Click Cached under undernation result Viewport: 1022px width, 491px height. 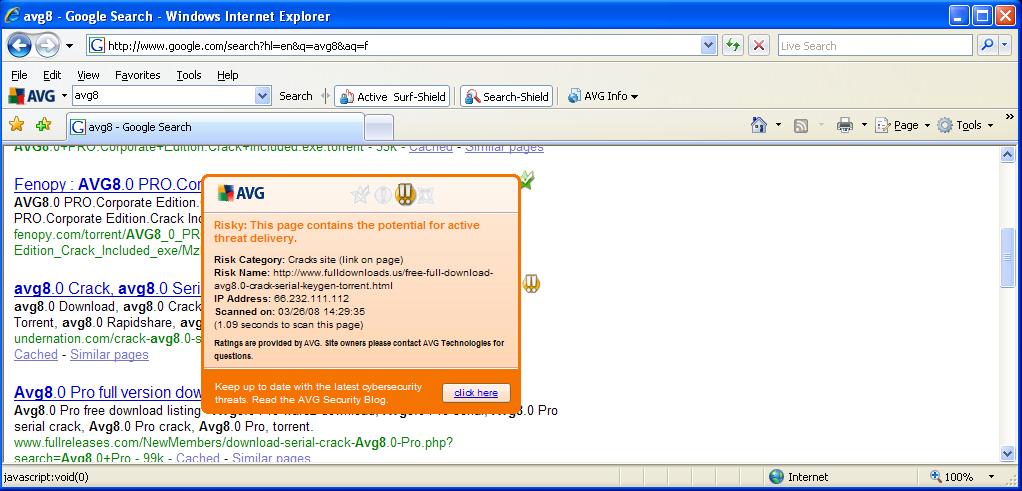coord(36,355)
